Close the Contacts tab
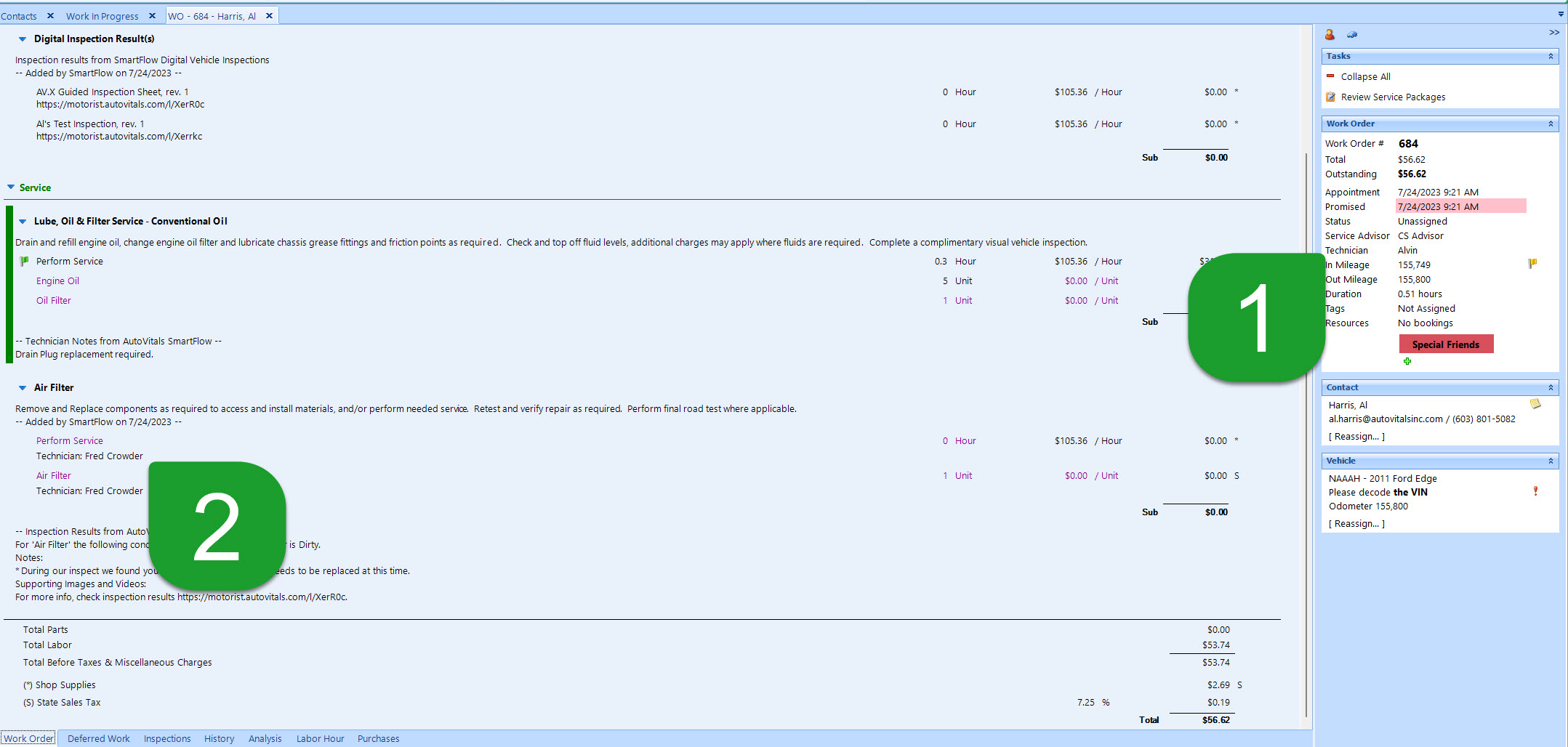 tap(50, 15)
